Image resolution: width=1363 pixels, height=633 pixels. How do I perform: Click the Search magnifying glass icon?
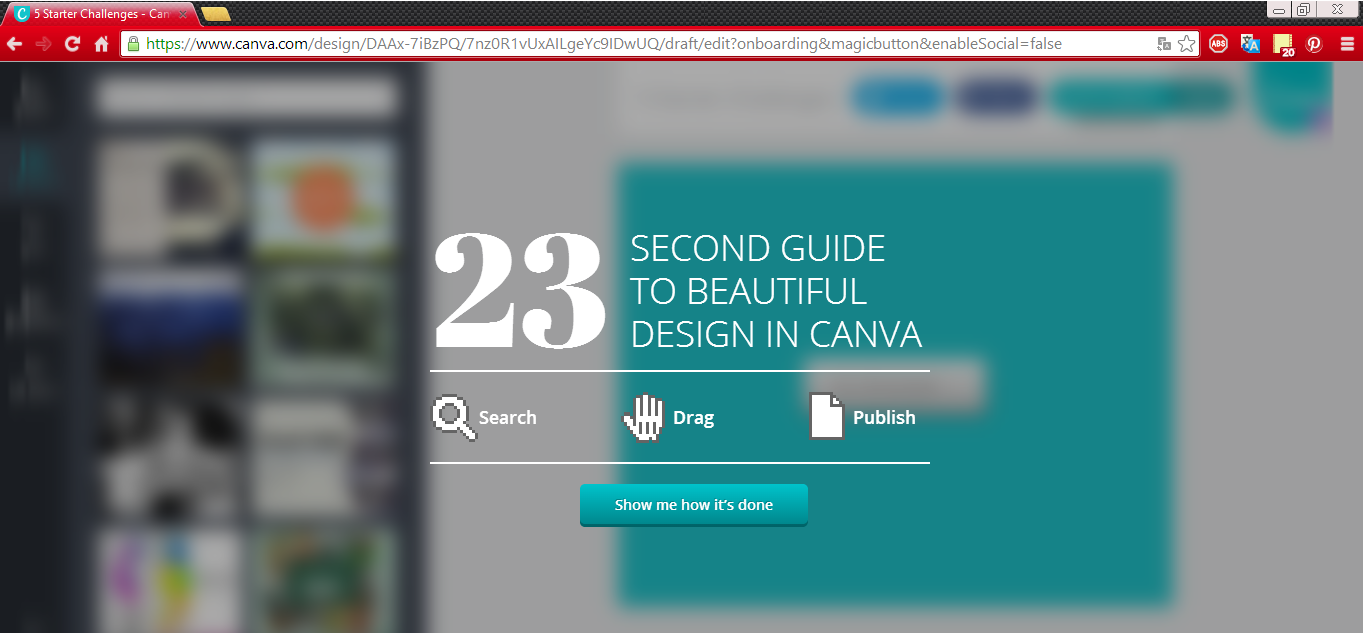453,418
